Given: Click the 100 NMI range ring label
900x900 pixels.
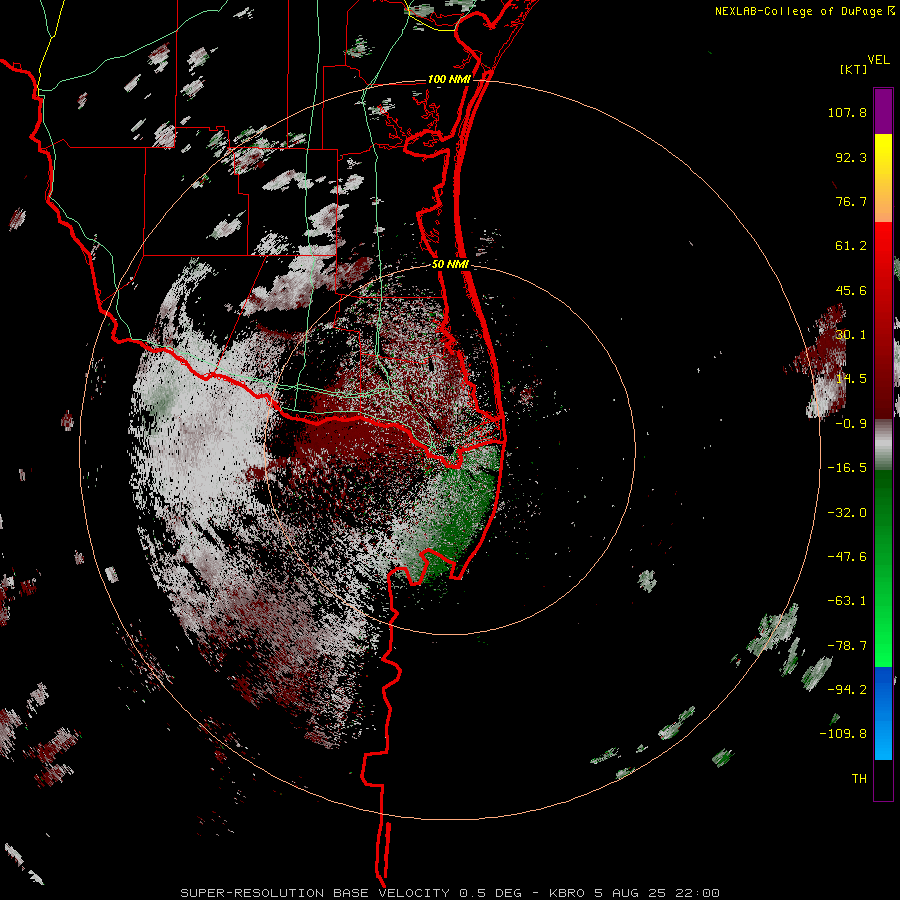Looking at the screenshot, I should (x=449, y=79).
